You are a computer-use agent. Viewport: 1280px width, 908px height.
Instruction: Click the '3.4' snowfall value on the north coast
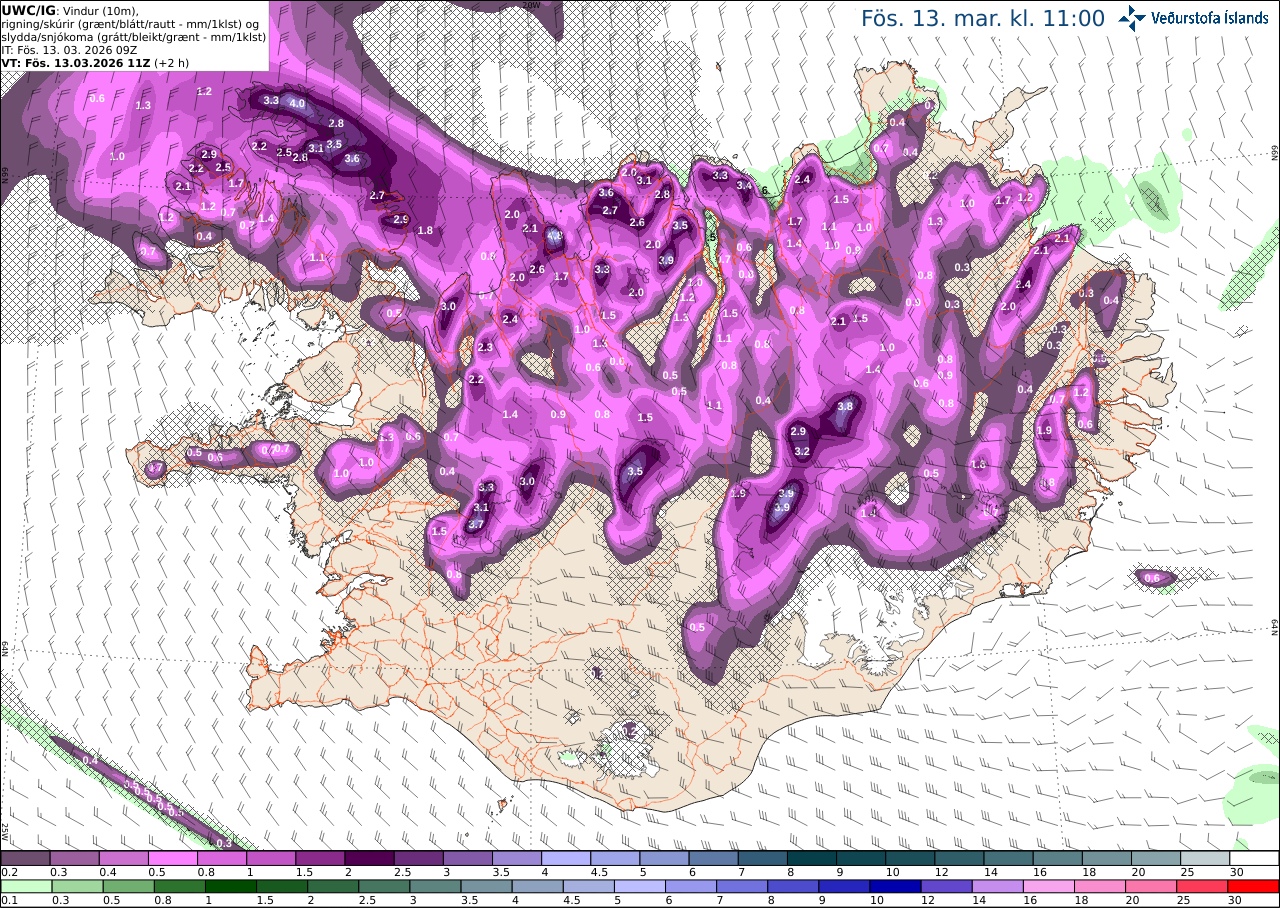744,185
